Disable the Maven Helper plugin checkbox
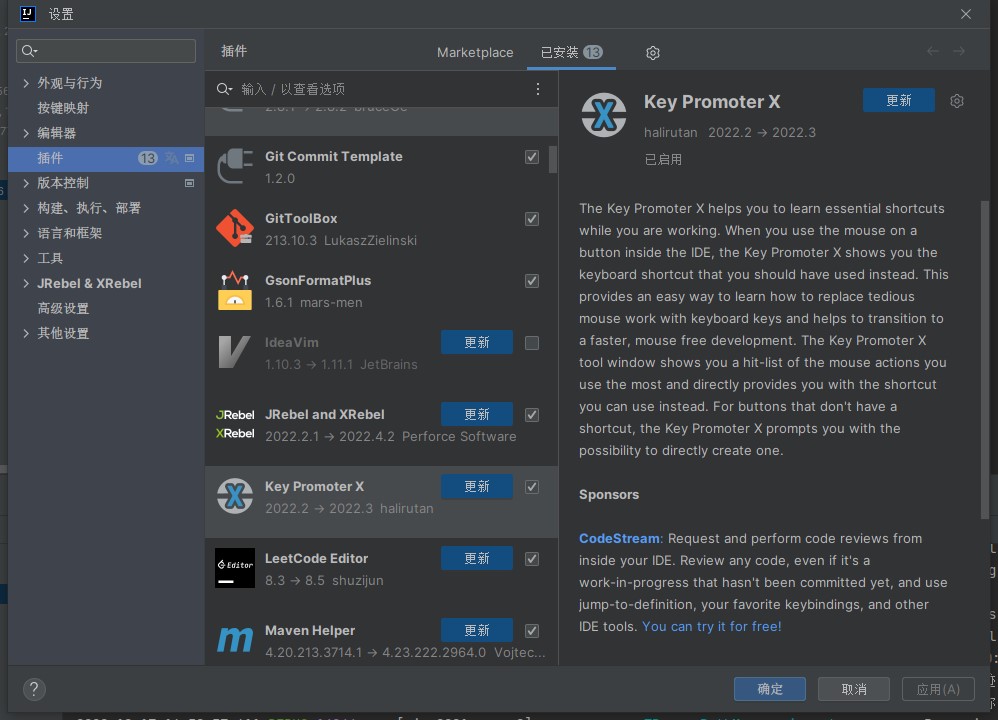Viewport: 998px width, 720px height. coord(532,631)
